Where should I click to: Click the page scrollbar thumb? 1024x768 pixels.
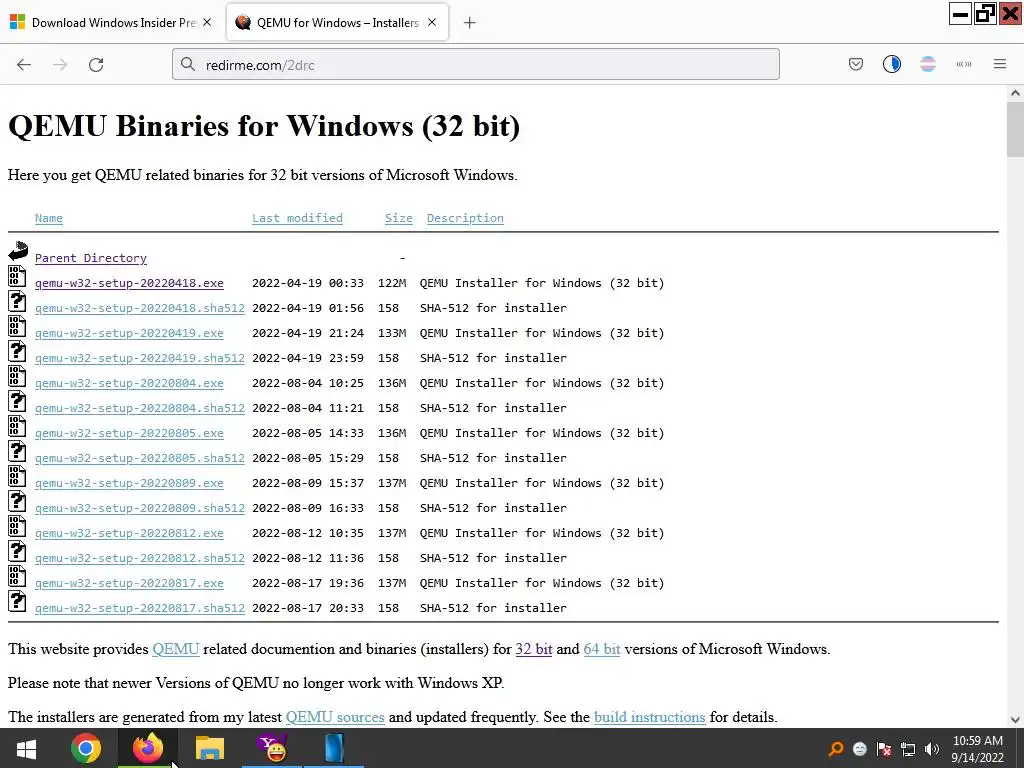(x=1015, y=130)
